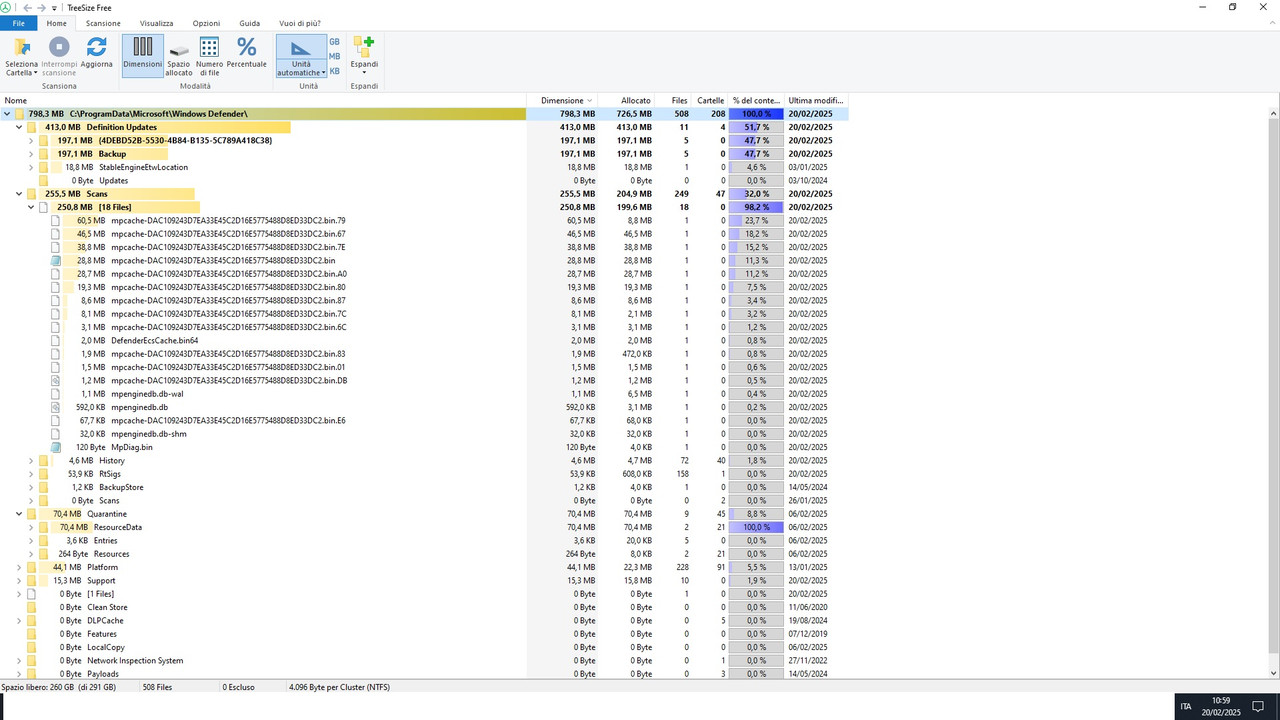Expand the Backup folder

point(31,154)
